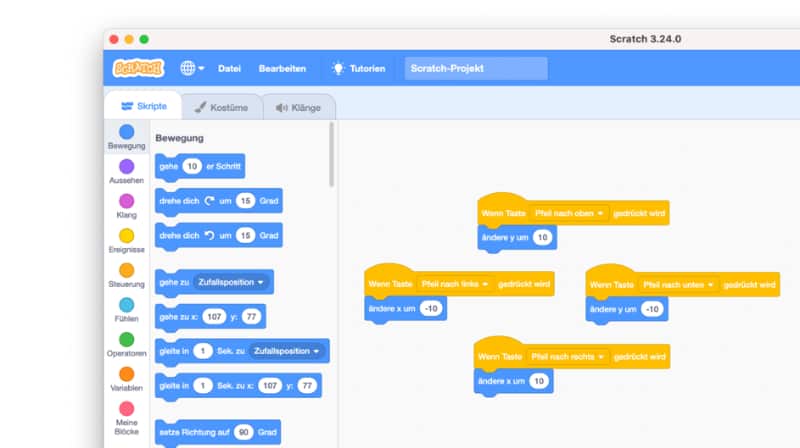Screen dimensions: 800x448
Task: Click the speaker icon on Klänge tab
Action: pos(282,108)
